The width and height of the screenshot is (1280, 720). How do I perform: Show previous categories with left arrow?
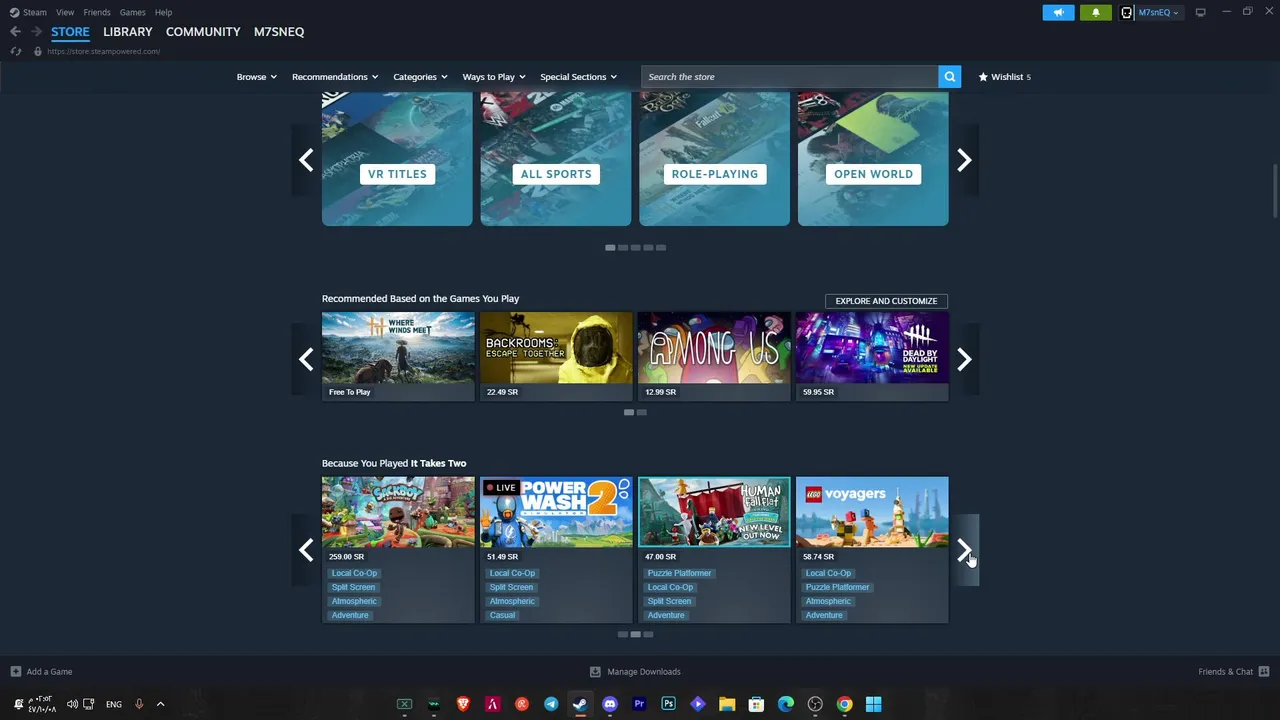click(306, 160)
